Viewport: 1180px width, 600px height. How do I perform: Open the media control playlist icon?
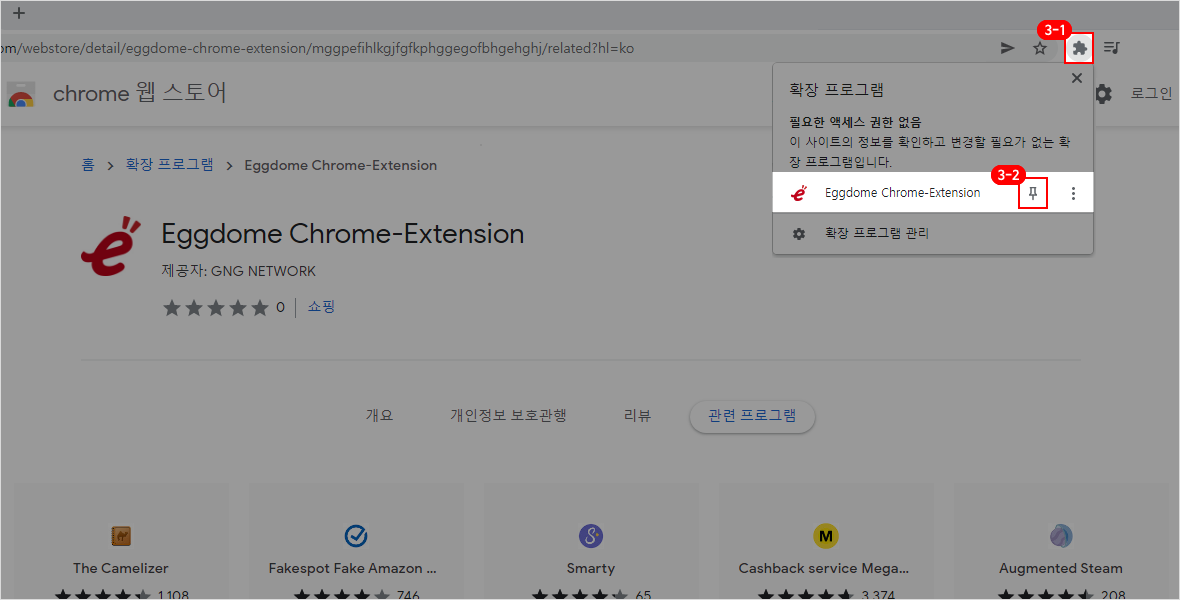1111,48
